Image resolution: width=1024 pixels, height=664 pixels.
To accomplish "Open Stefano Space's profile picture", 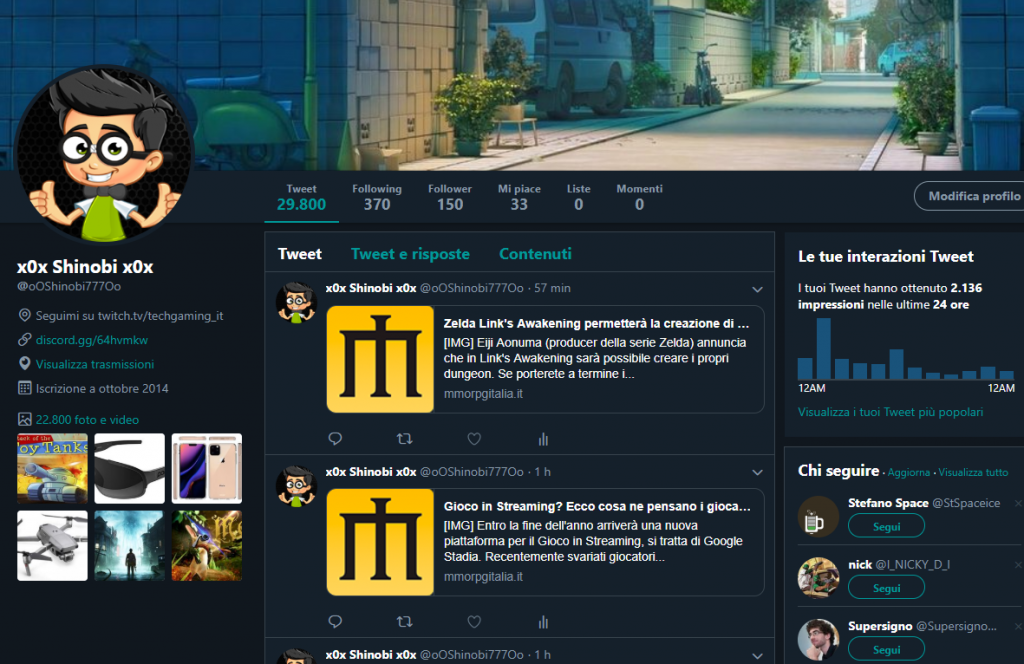I will (818, 516).
